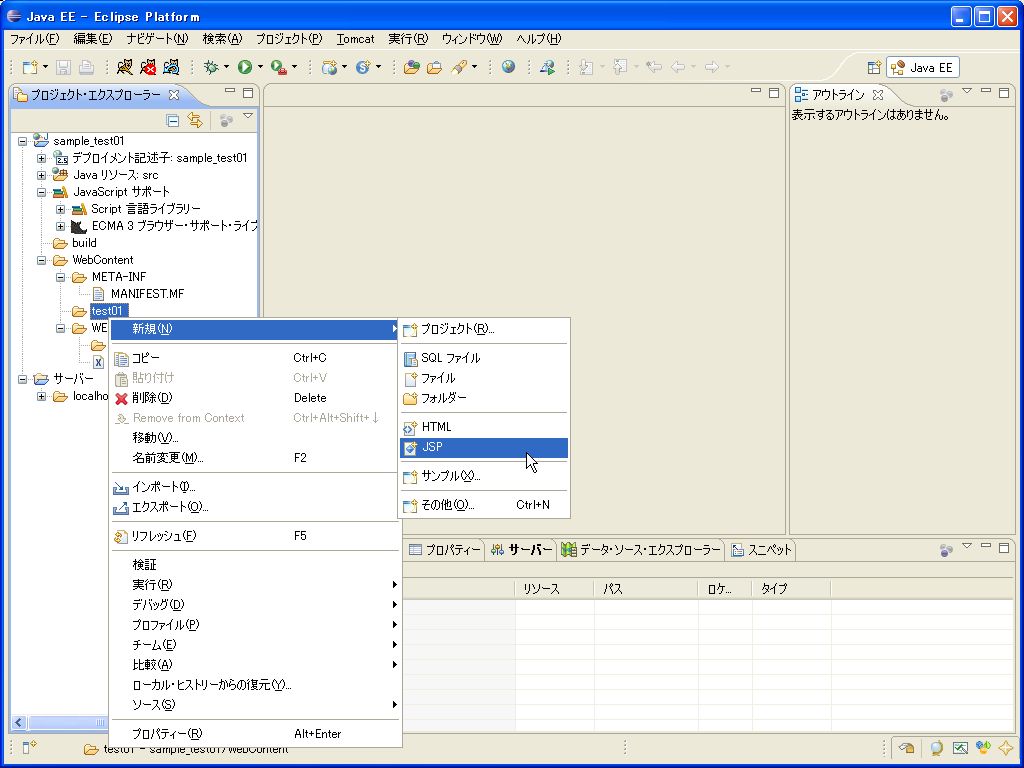This screenshot has width=1024, height=768.
Task: Choose SQL ファイル in the submenu
Action: click(484, 358)
